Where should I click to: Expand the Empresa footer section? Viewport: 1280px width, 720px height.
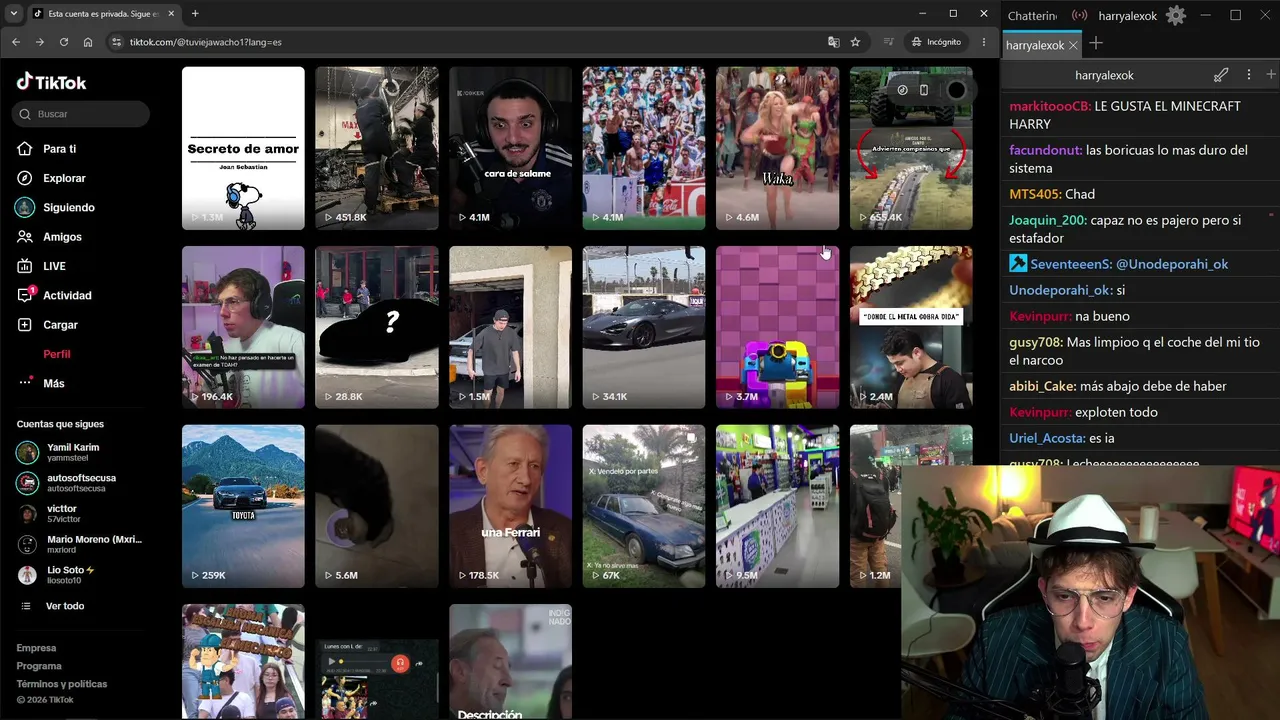pyautogui.click(x=36, y=648)
